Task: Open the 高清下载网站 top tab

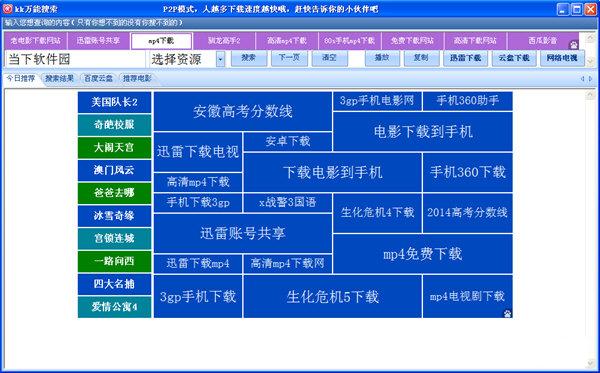Action: [x=475, y=41]
